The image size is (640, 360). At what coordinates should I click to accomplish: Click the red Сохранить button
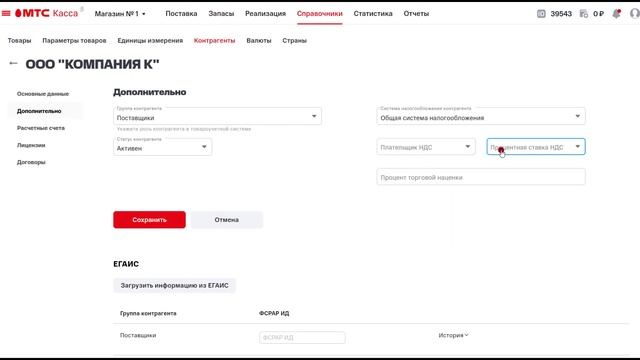[149, 220]
